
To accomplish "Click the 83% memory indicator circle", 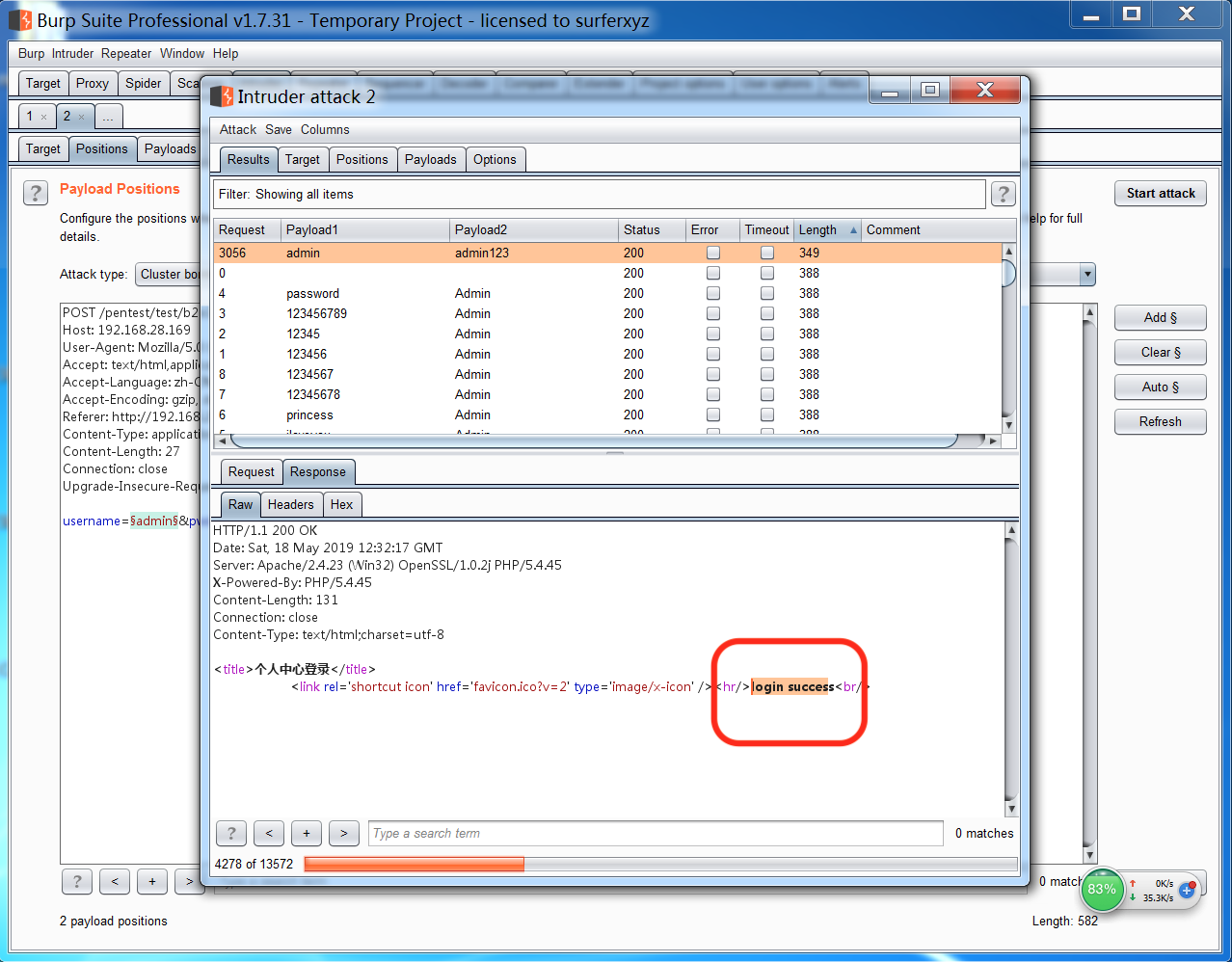I will coord(1101,889).
